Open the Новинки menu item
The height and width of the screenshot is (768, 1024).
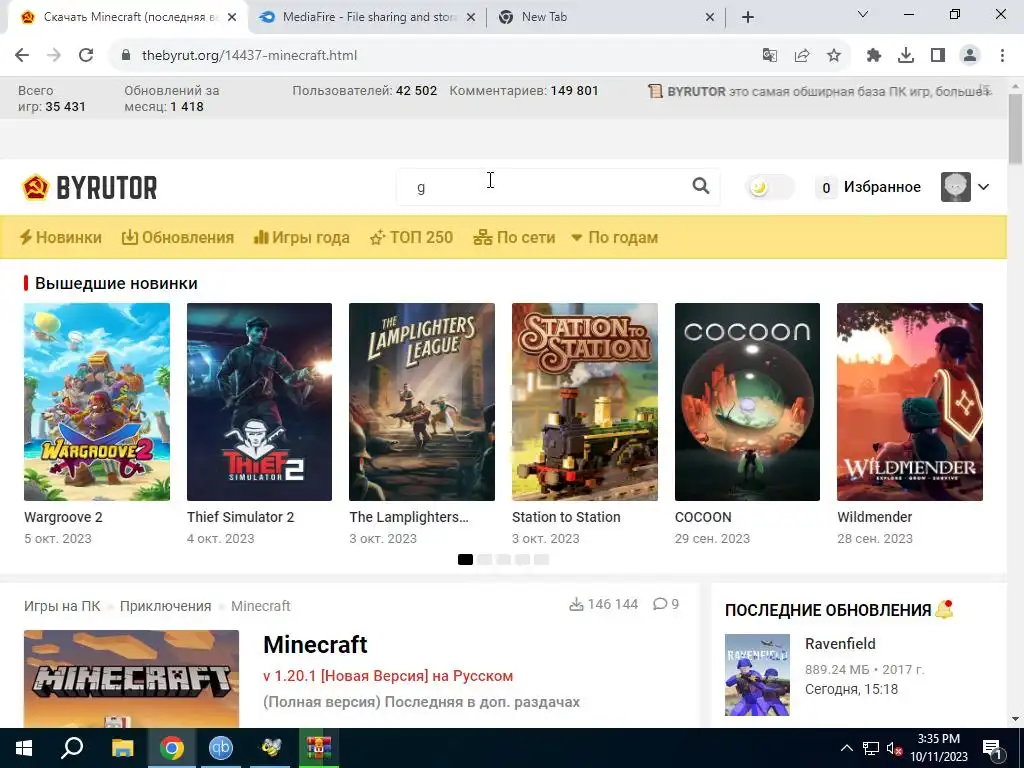click(x=60, y=237)
